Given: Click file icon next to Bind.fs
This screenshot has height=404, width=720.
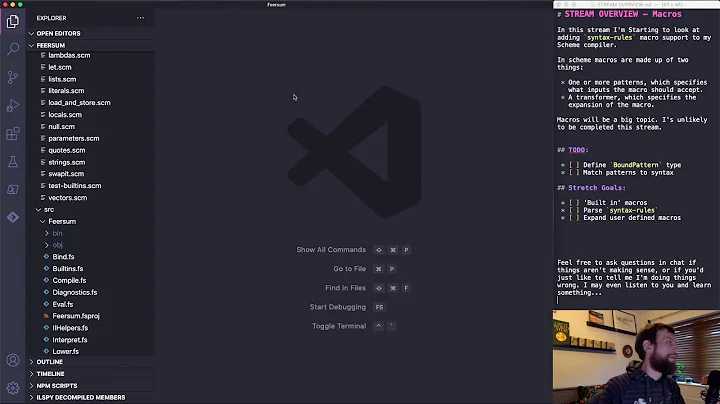Looking at the screenshot, I should (46, 257).
